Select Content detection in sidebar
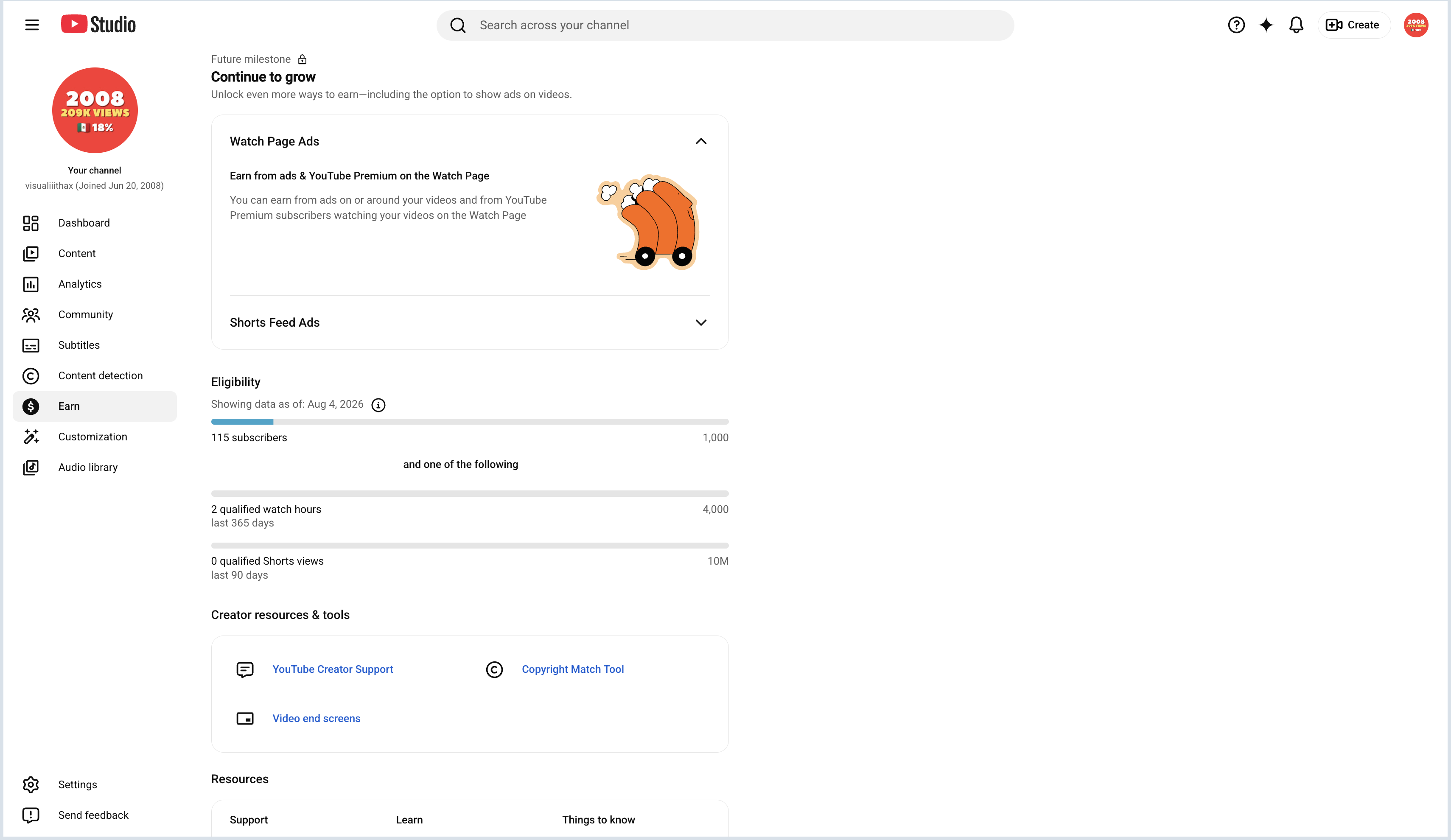This screenshot has width=1451, height=840. pyautogui.click(x=95, y=375)
